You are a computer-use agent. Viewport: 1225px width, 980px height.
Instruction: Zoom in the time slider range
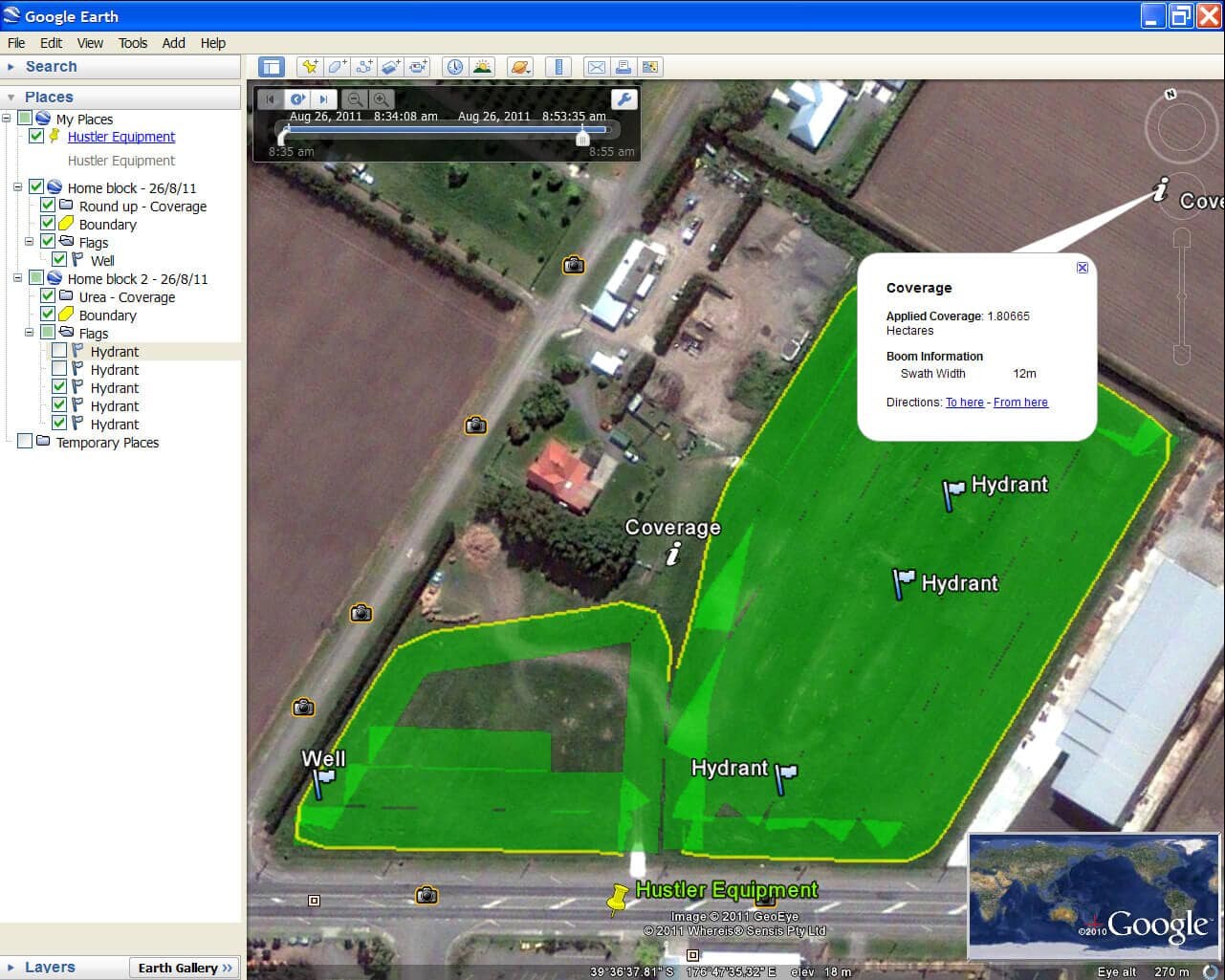pyautogui.click(x=381, y=99)
